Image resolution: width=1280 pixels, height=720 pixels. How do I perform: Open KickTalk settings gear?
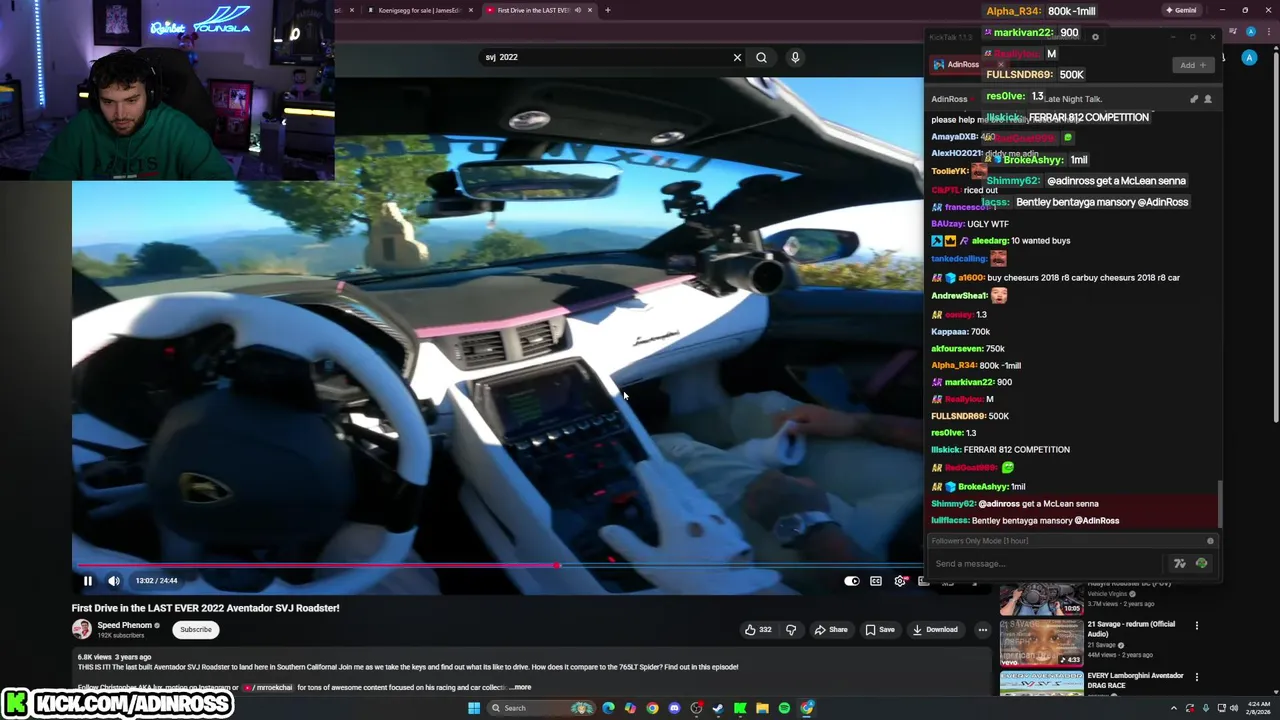click(1095, 37)
